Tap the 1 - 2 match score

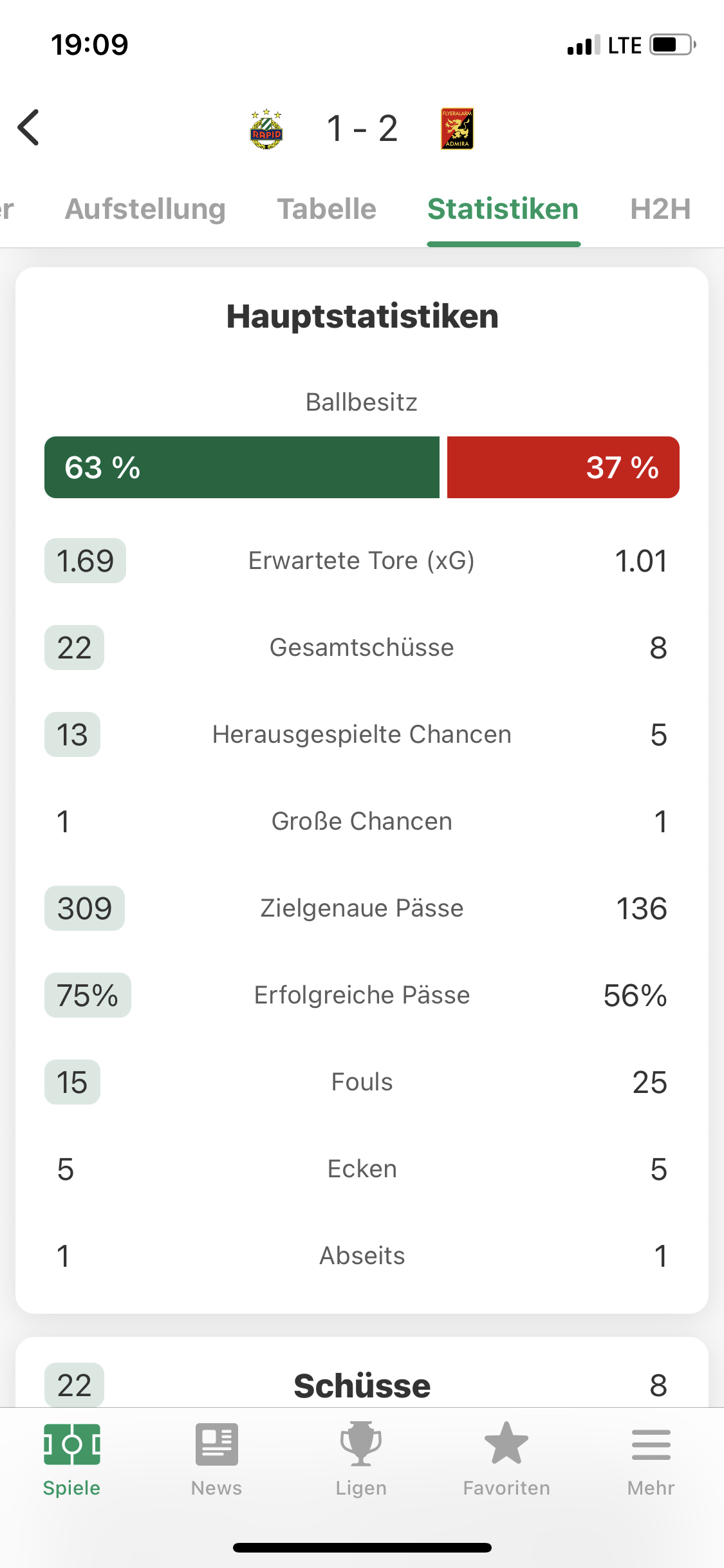[x=362, y=129]
